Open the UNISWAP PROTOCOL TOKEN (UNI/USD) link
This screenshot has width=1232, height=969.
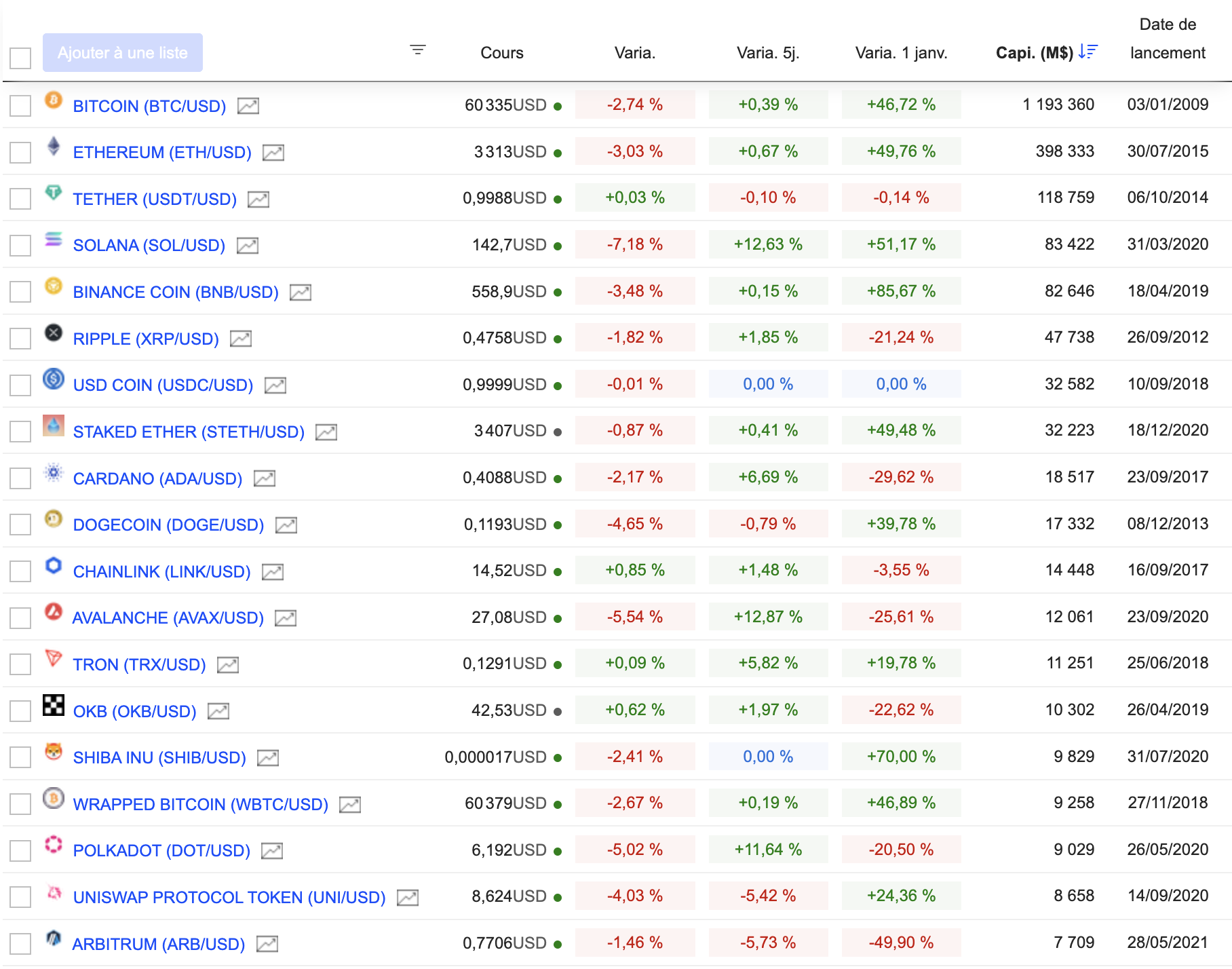(229, 898)
